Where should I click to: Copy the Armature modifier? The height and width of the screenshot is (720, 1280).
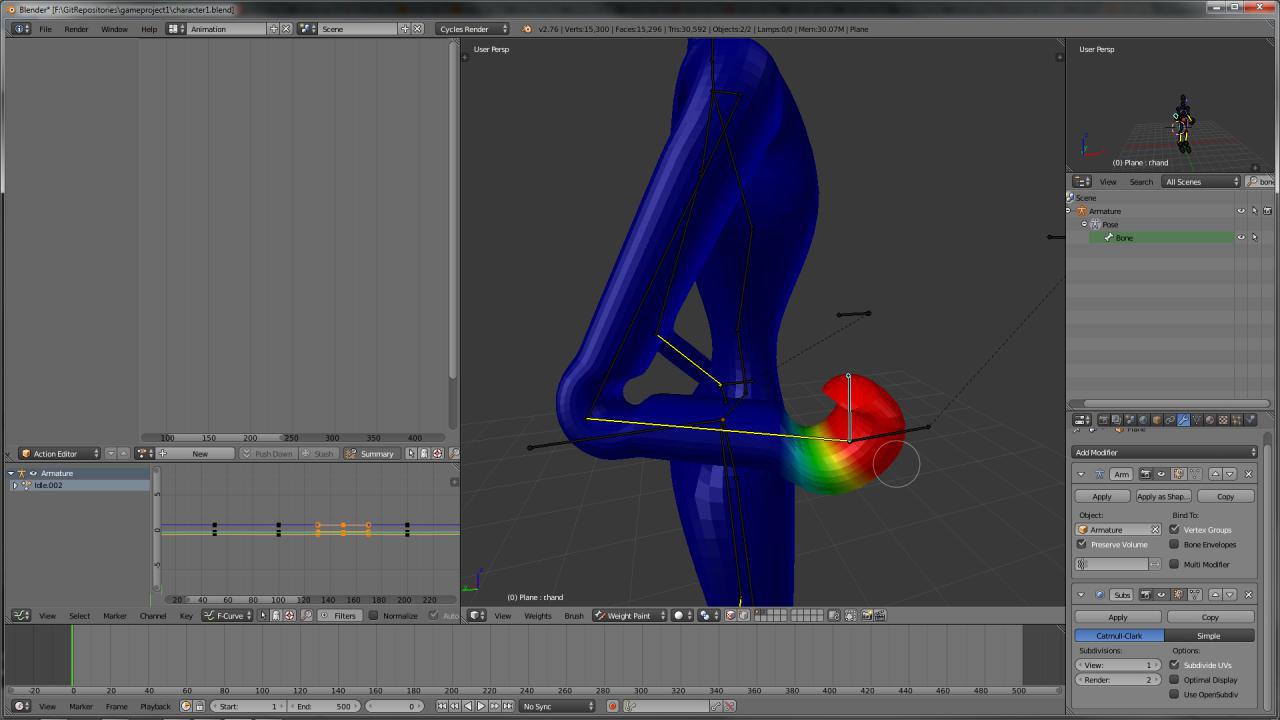click(1226, 496)
